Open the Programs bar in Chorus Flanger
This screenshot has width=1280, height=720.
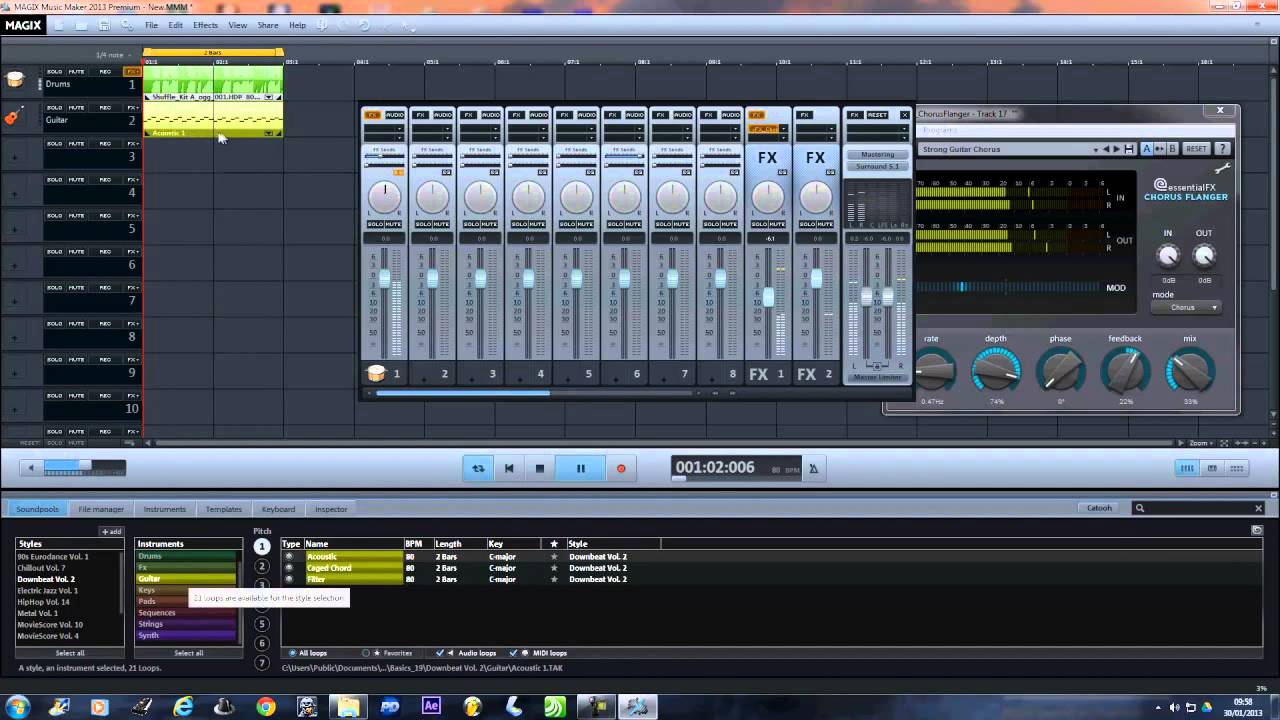1075,131
